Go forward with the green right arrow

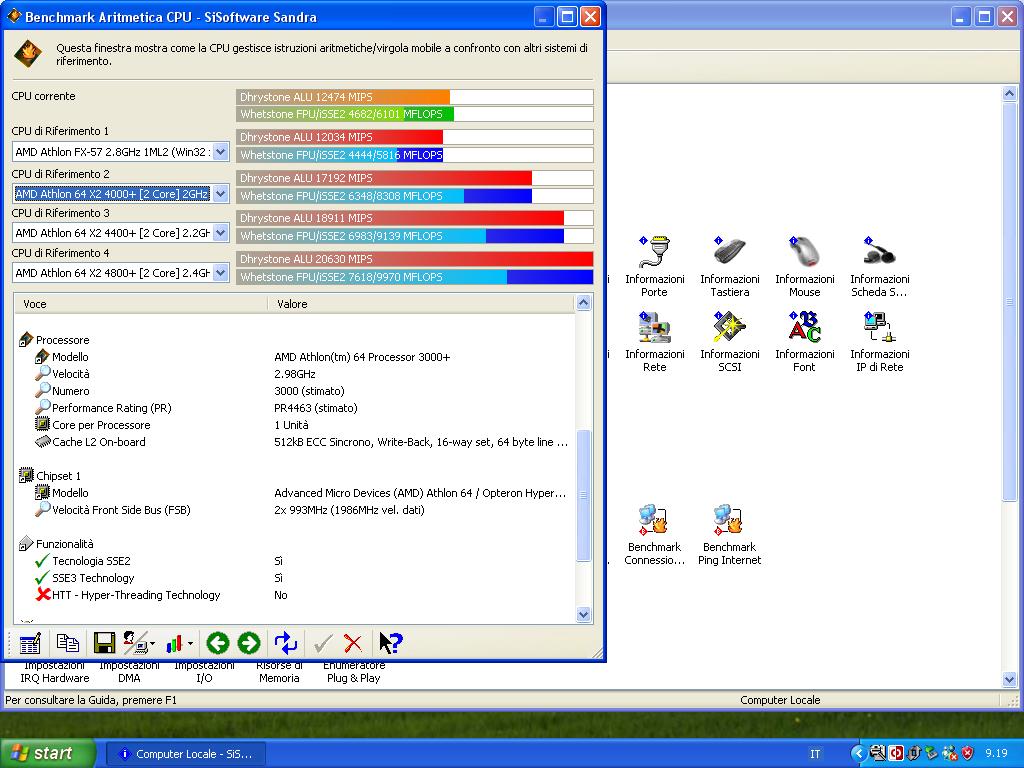pos(249,644)
